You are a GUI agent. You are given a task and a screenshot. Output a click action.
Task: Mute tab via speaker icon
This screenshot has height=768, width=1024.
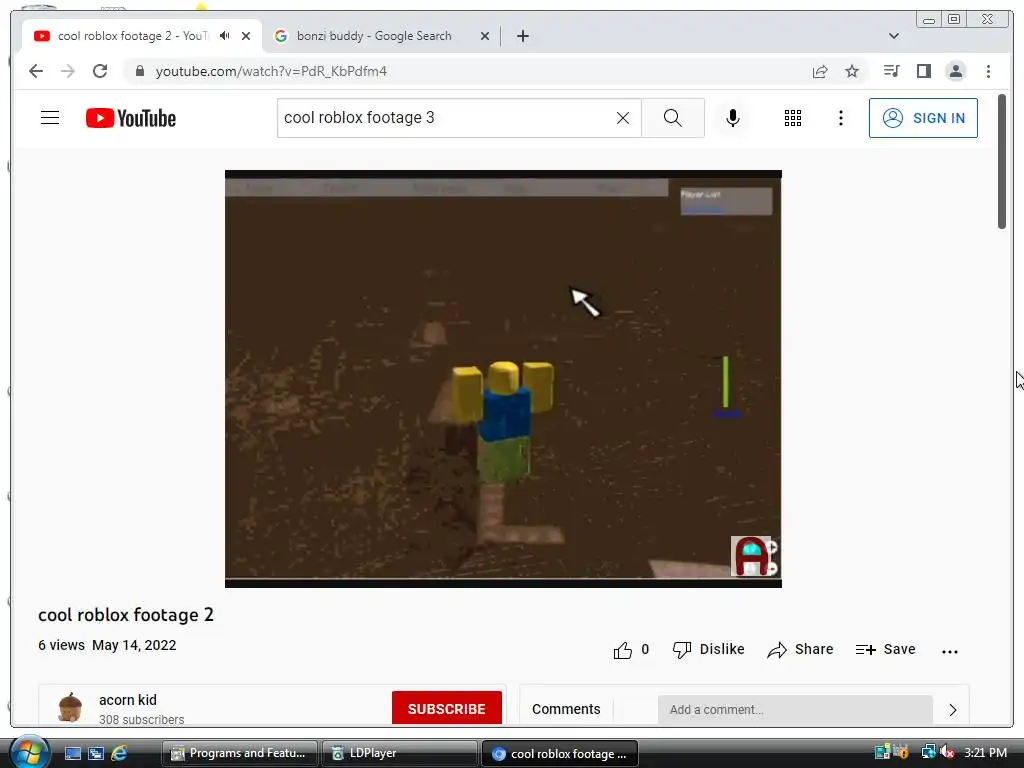point(225,36)
